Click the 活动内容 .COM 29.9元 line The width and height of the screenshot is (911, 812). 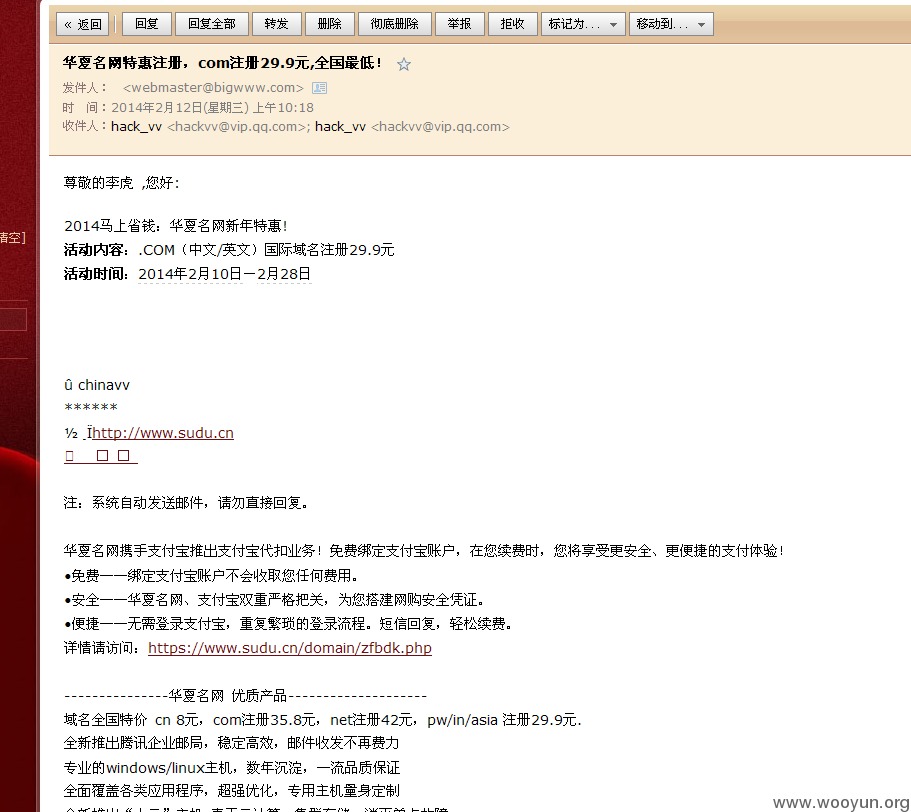click(229, 250)
